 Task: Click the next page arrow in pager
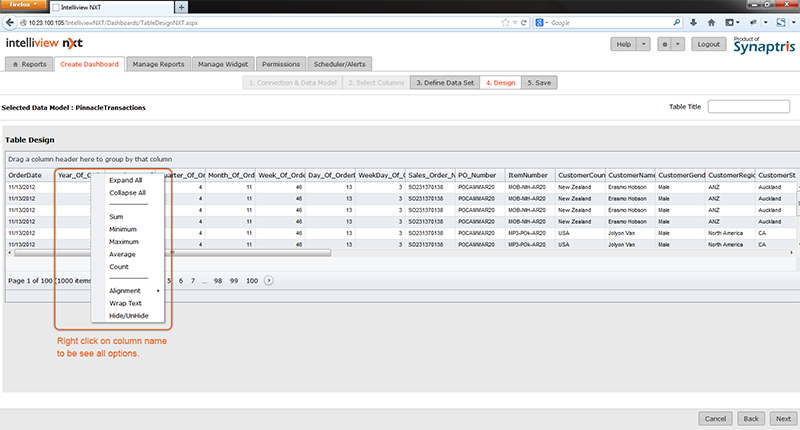268,281
